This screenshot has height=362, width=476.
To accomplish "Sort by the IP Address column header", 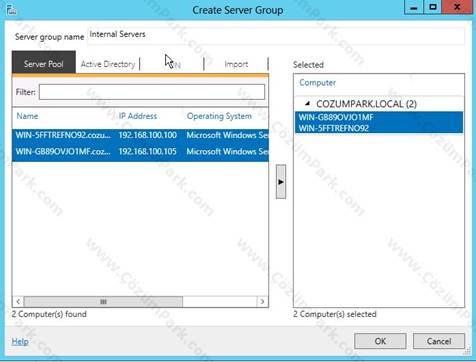I will (x=138, y=116).
